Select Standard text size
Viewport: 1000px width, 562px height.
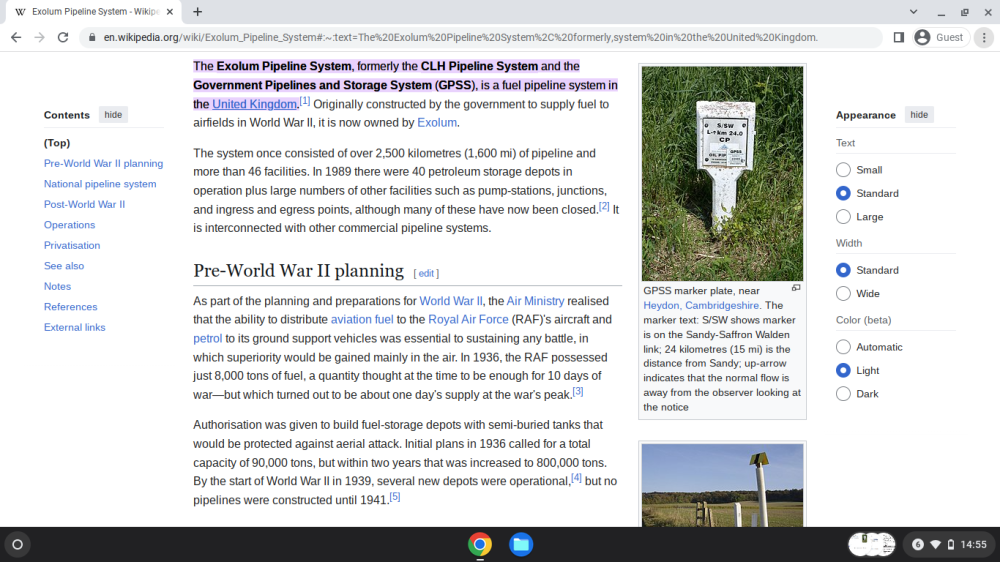coord(843,193)
